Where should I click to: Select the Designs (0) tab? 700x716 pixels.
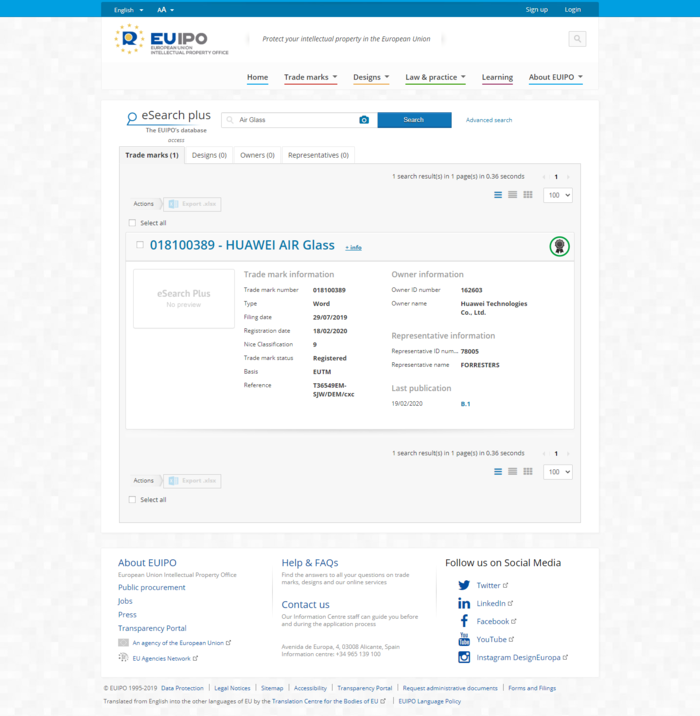(x=209, y=155)
